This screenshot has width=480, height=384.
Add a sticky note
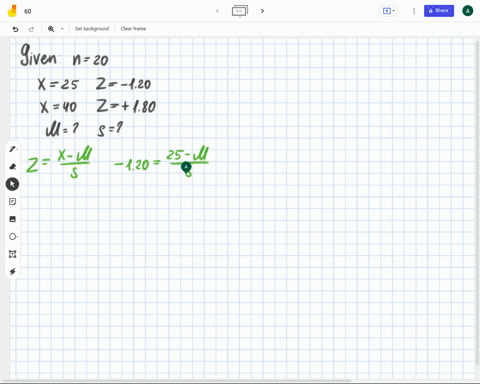(x=12, y=202)
